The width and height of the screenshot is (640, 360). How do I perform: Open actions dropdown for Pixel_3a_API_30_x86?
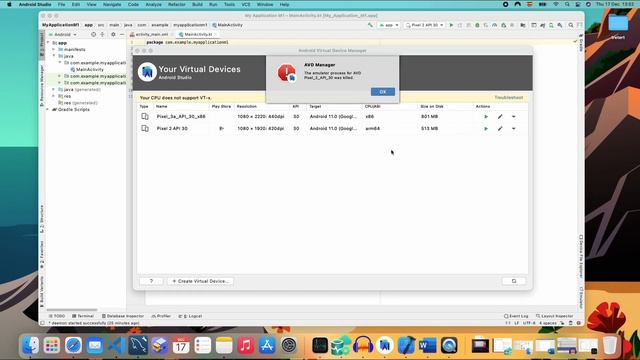[513, 117]
